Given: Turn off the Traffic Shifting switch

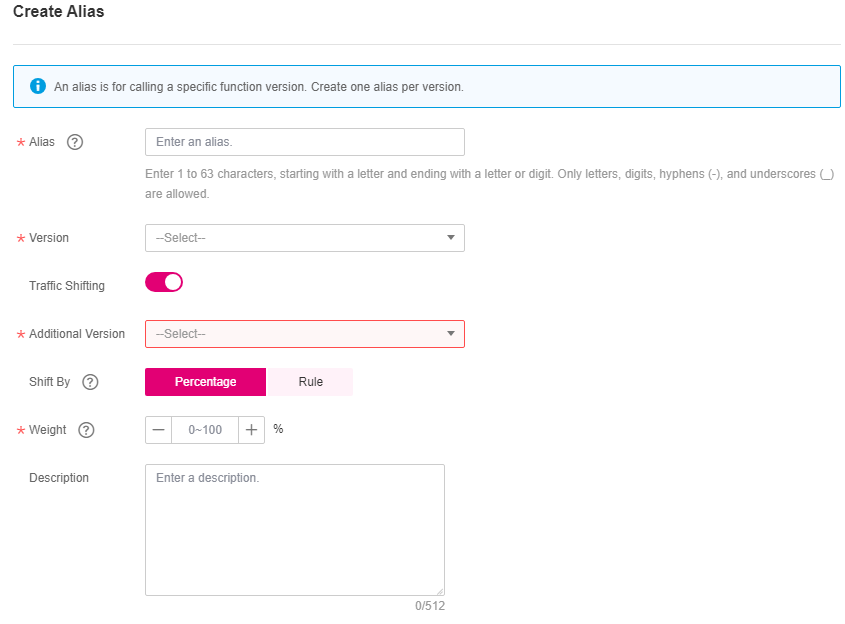Looking at the screenshot, I should coord(164,282).
